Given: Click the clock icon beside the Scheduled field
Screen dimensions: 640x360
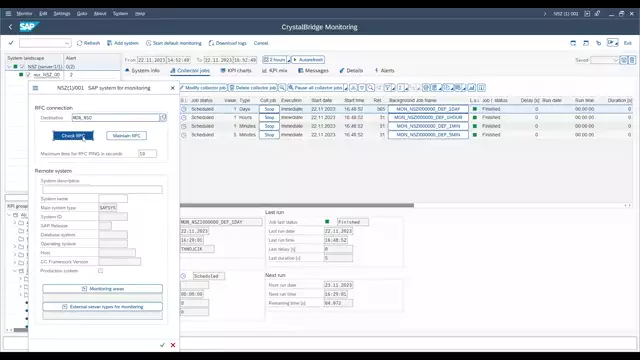Looking at the screenshot, I should (183, 276).
